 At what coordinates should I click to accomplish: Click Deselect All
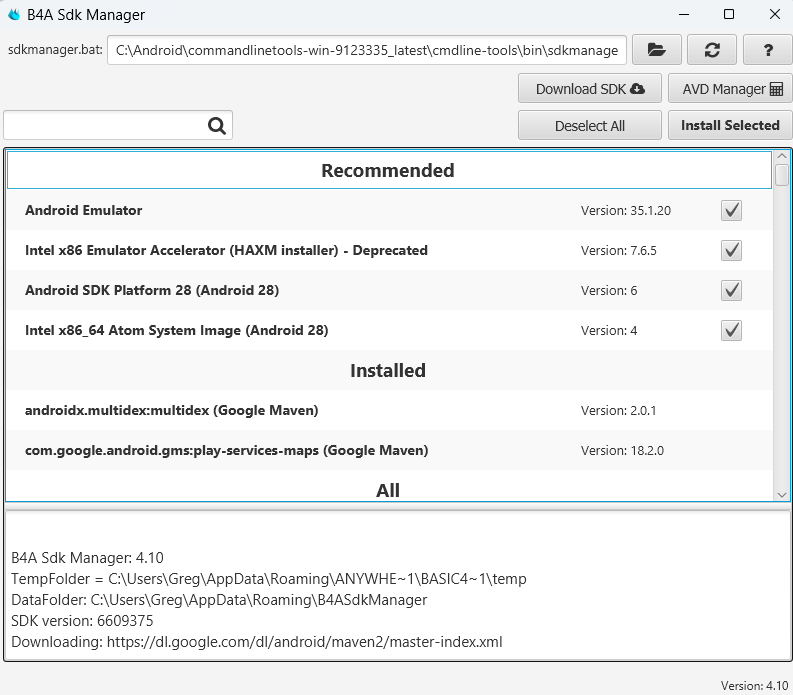tap(590, 125)
